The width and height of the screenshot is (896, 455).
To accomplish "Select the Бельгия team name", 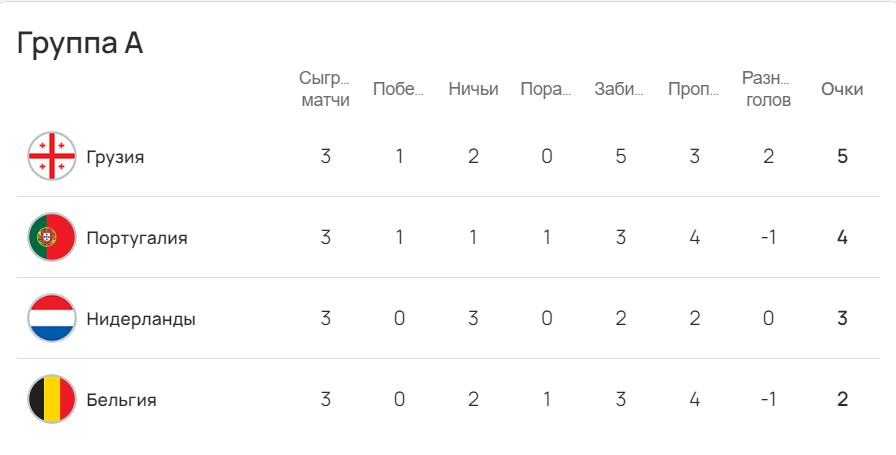I will point(121,400).
